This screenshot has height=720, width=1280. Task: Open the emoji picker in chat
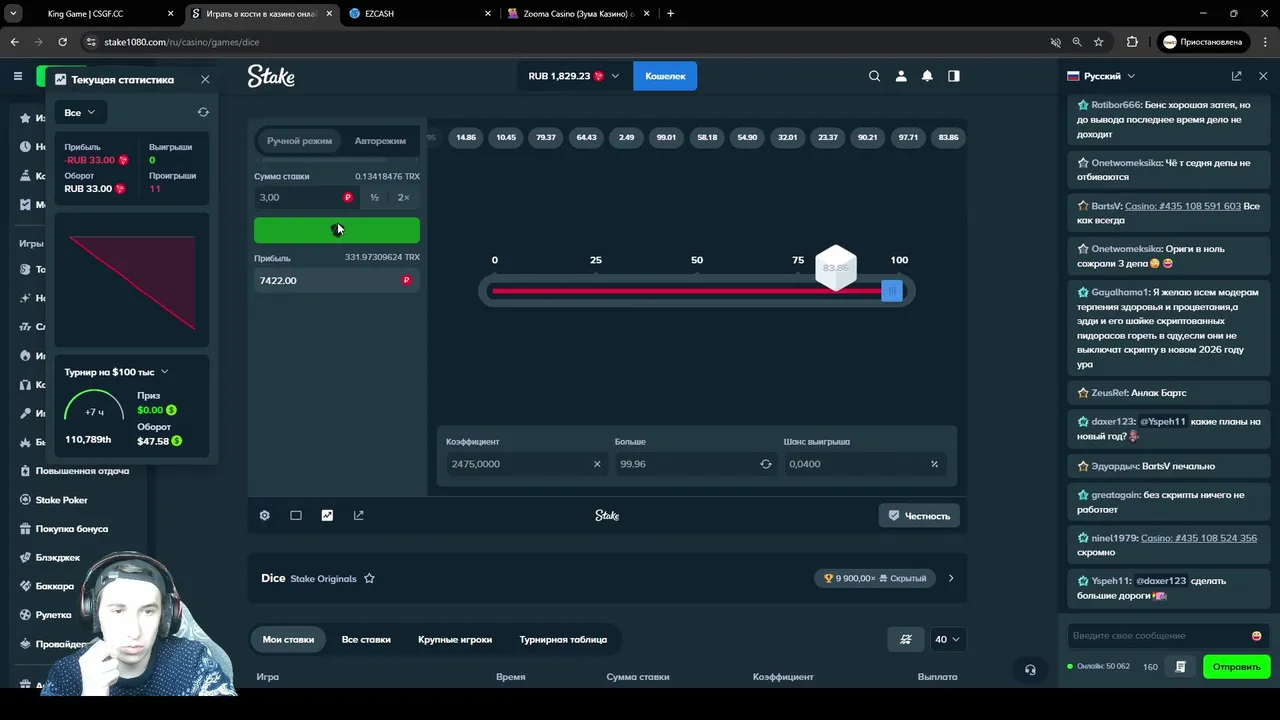coord(1257,636)
